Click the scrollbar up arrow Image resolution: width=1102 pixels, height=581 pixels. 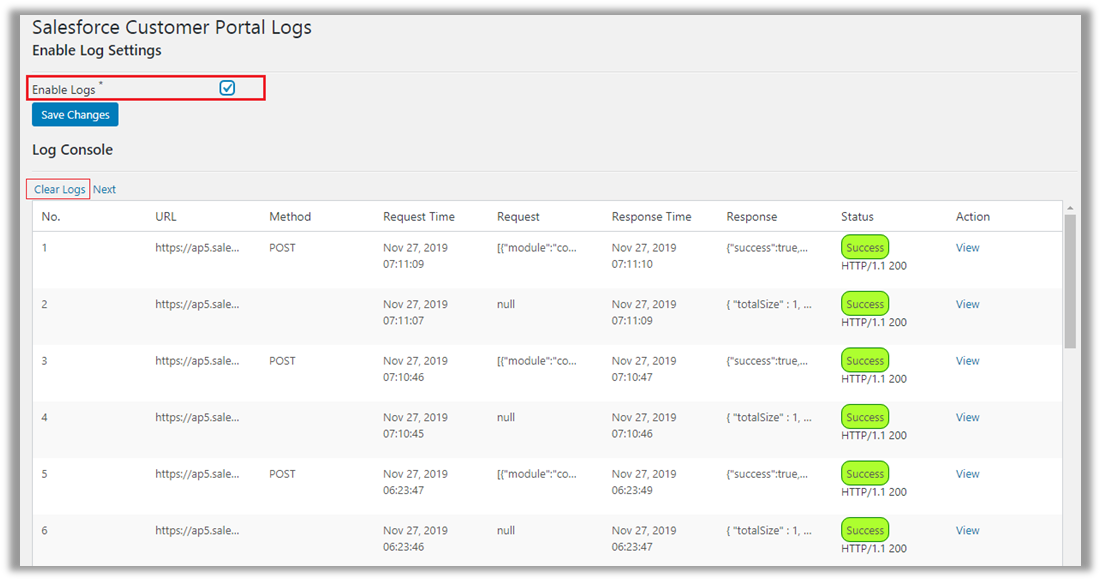pos(1070,208)
